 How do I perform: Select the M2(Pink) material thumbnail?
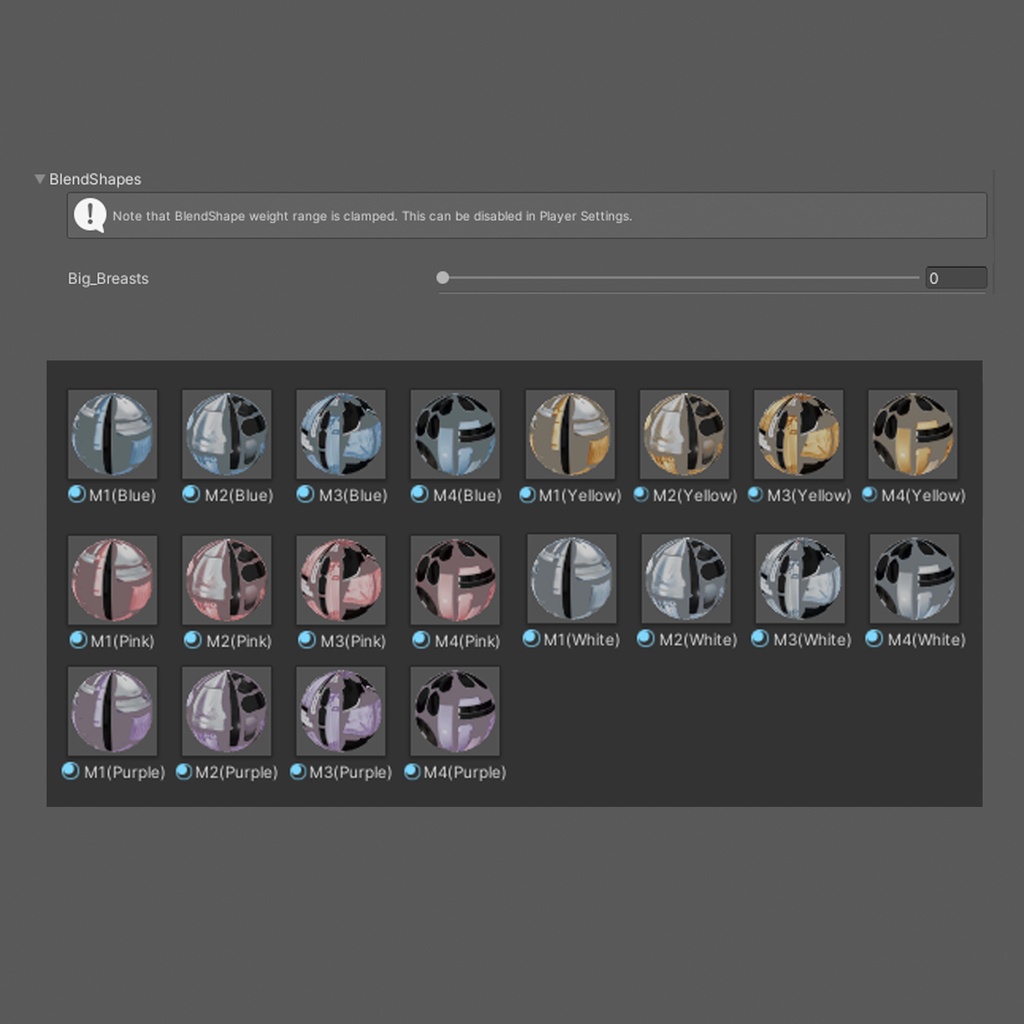(227, 580)
